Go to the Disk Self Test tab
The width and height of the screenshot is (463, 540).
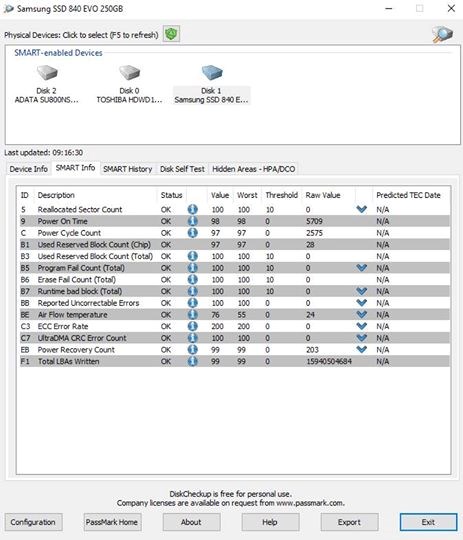point(182,169)
